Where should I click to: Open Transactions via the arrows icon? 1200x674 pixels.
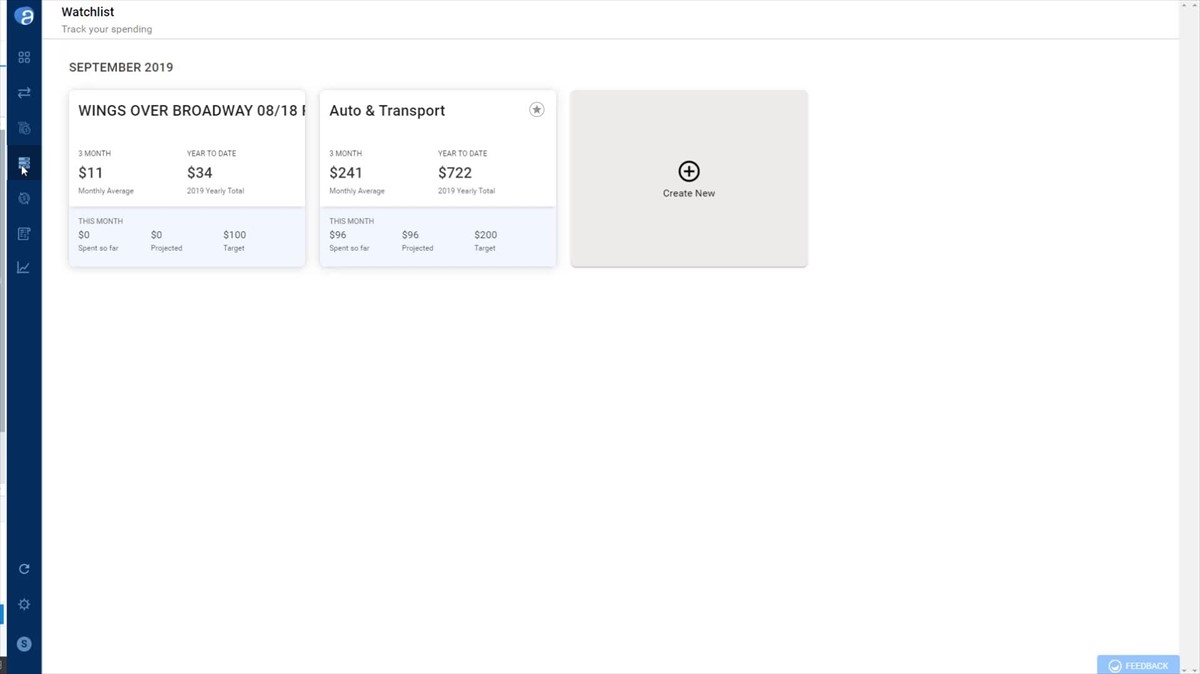[24, 93]
